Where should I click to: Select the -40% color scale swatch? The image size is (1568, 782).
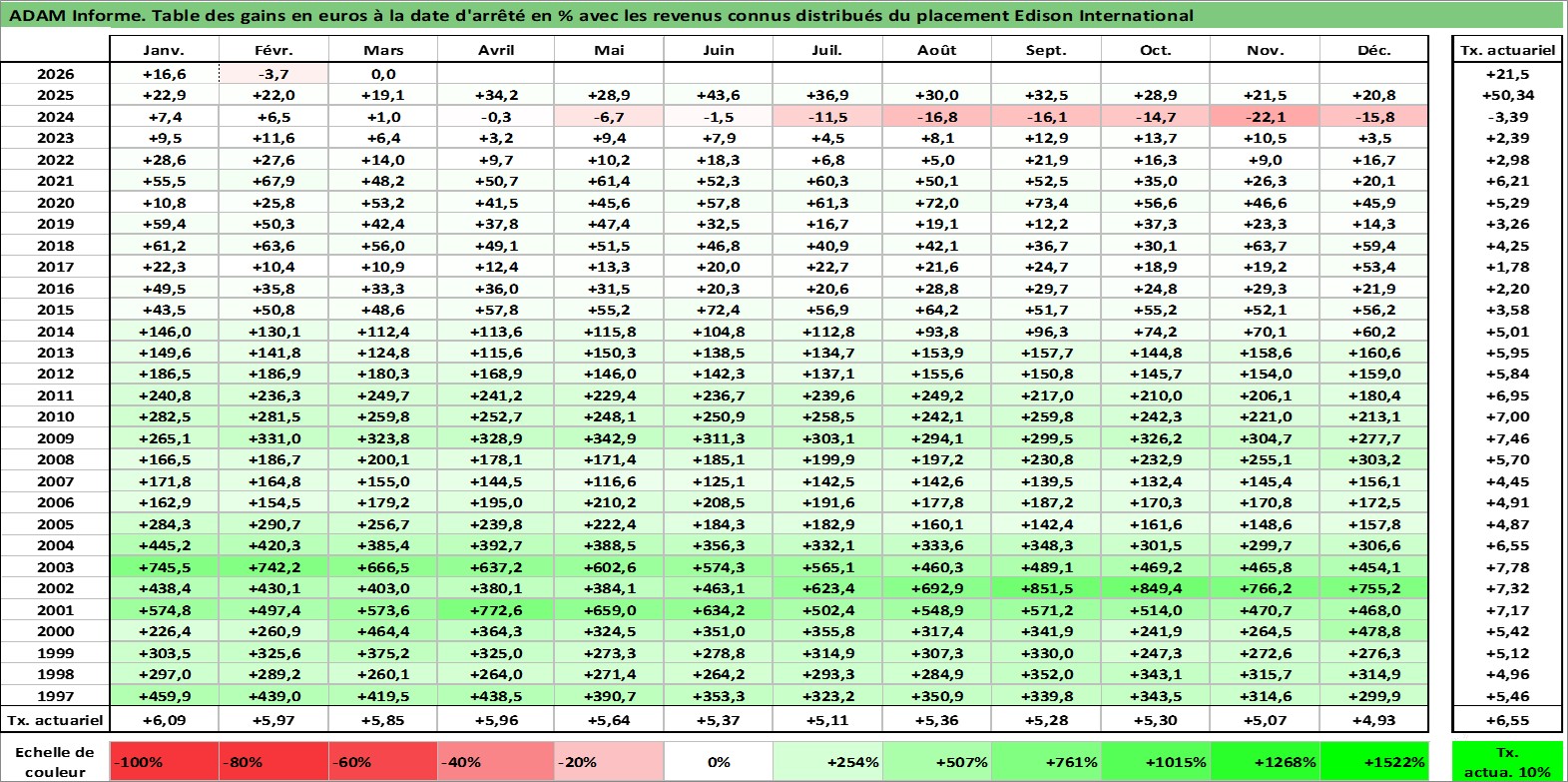[496, 762]
